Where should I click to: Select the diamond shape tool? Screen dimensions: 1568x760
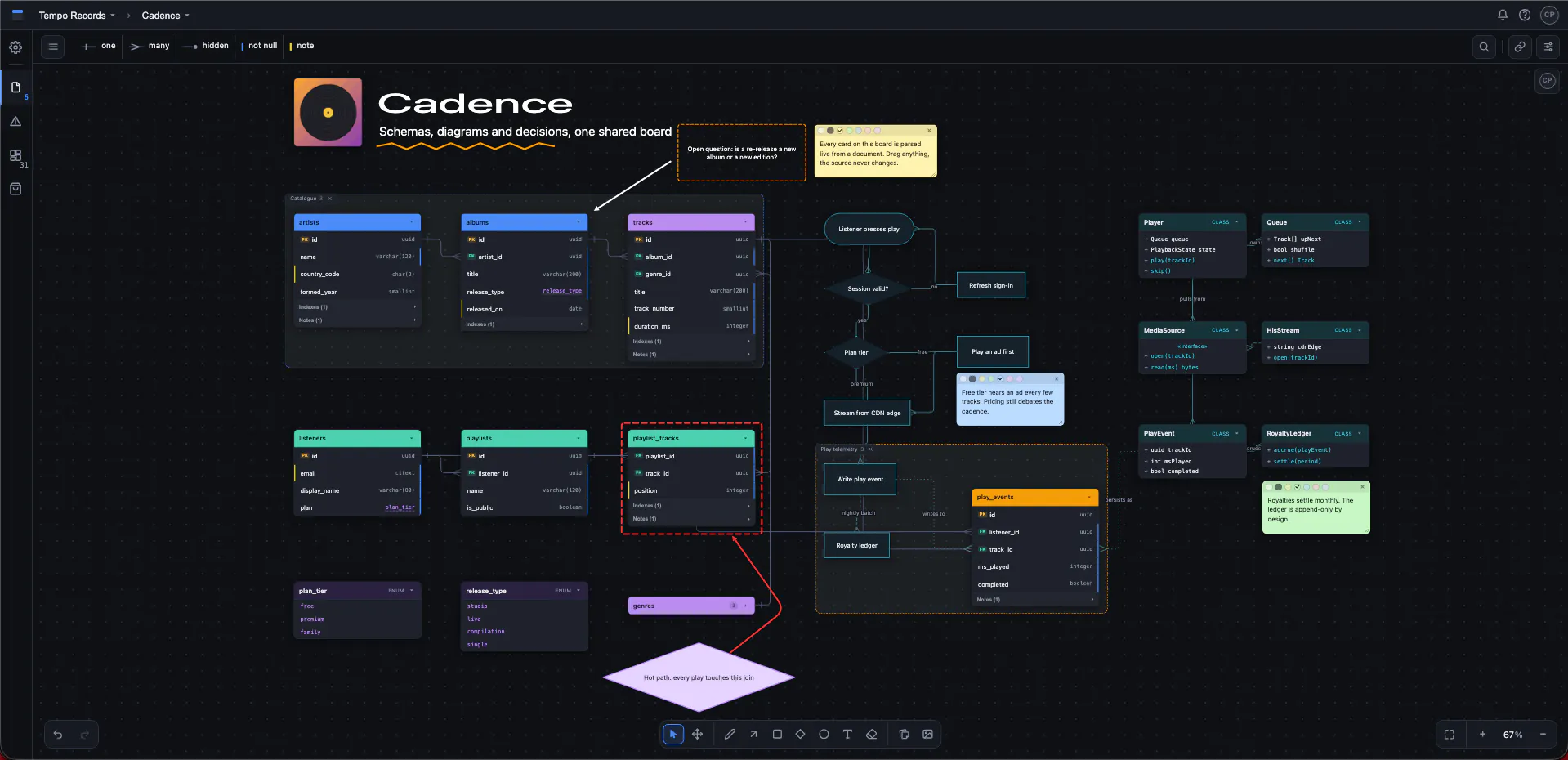(x=800, y=734)
